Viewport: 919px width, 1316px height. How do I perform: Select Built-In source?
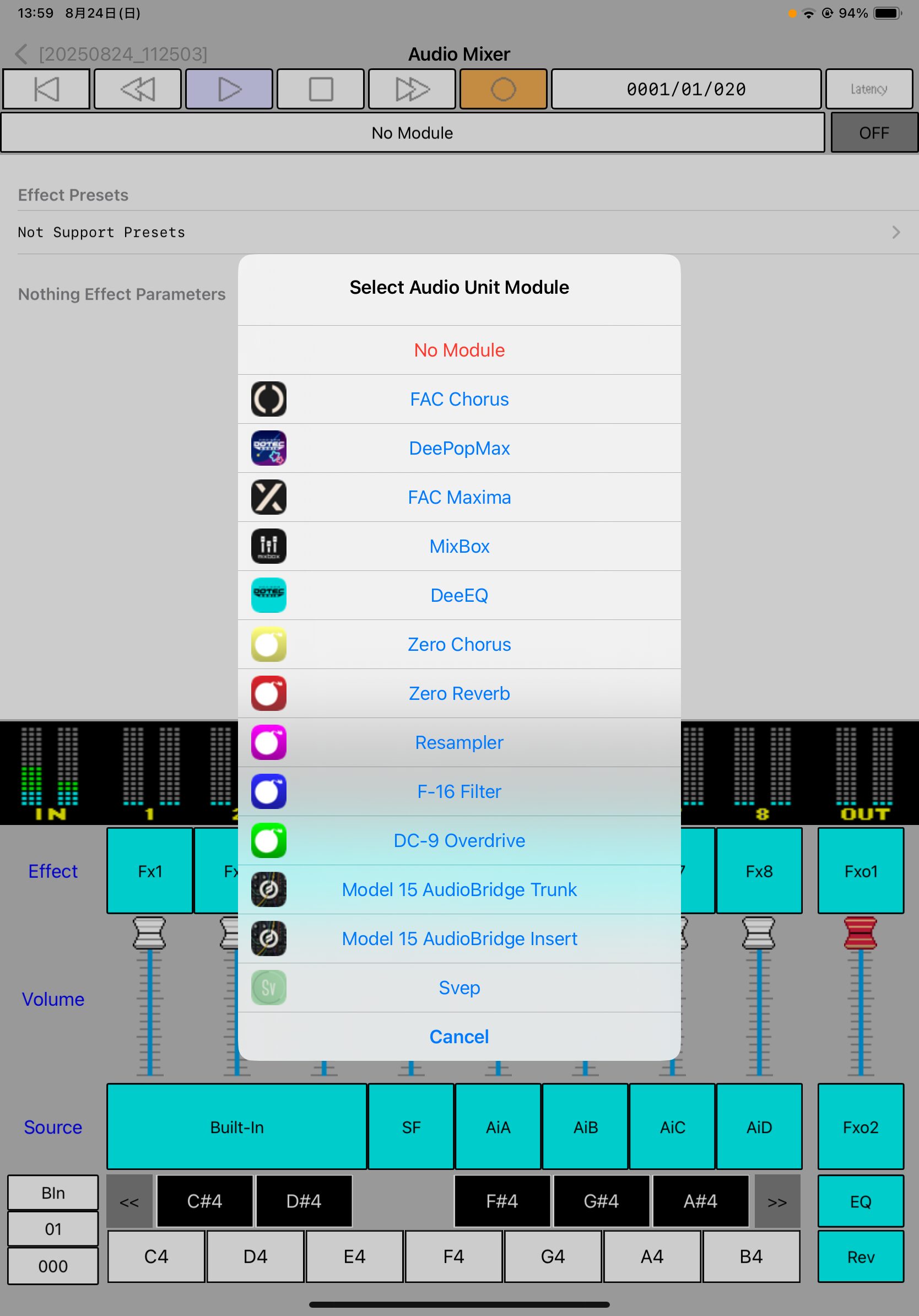point(236,1127)
